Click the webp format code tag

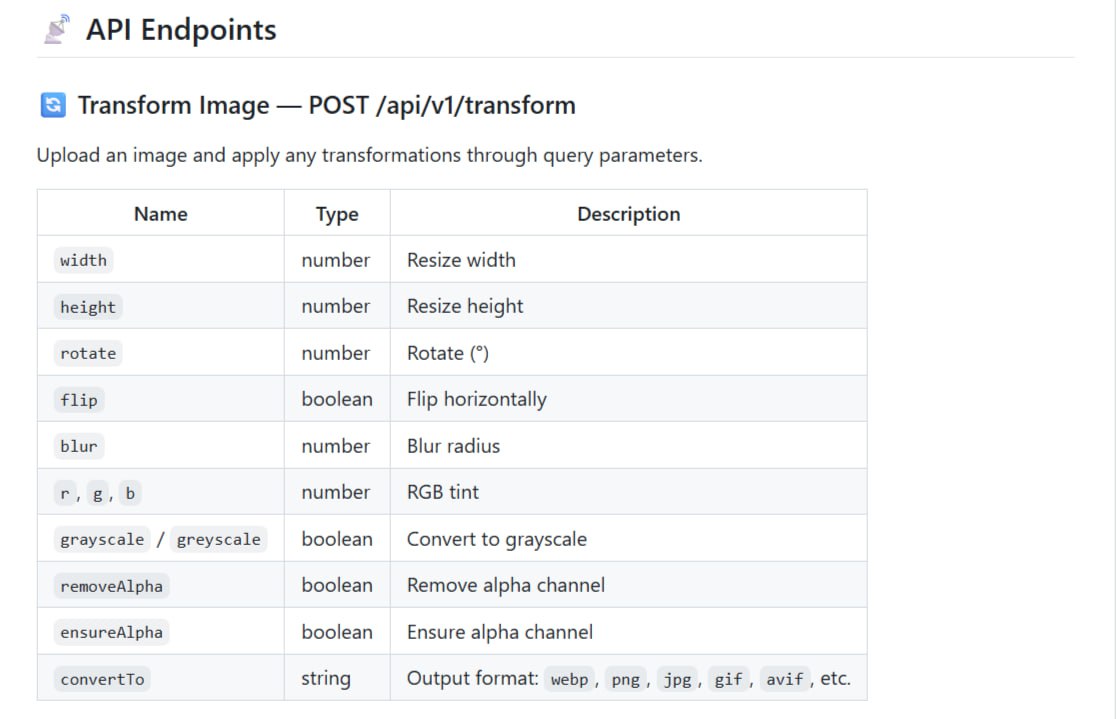point(569,679)
